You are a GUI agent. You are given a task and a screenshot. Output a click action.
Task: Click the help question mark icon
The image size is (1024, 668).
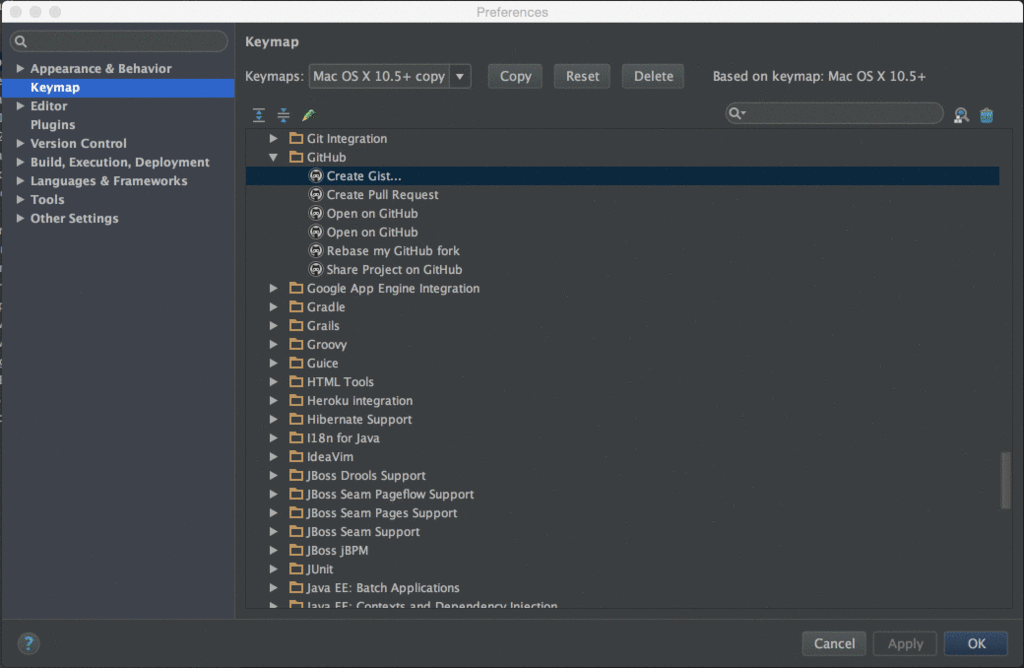[28, 643]
